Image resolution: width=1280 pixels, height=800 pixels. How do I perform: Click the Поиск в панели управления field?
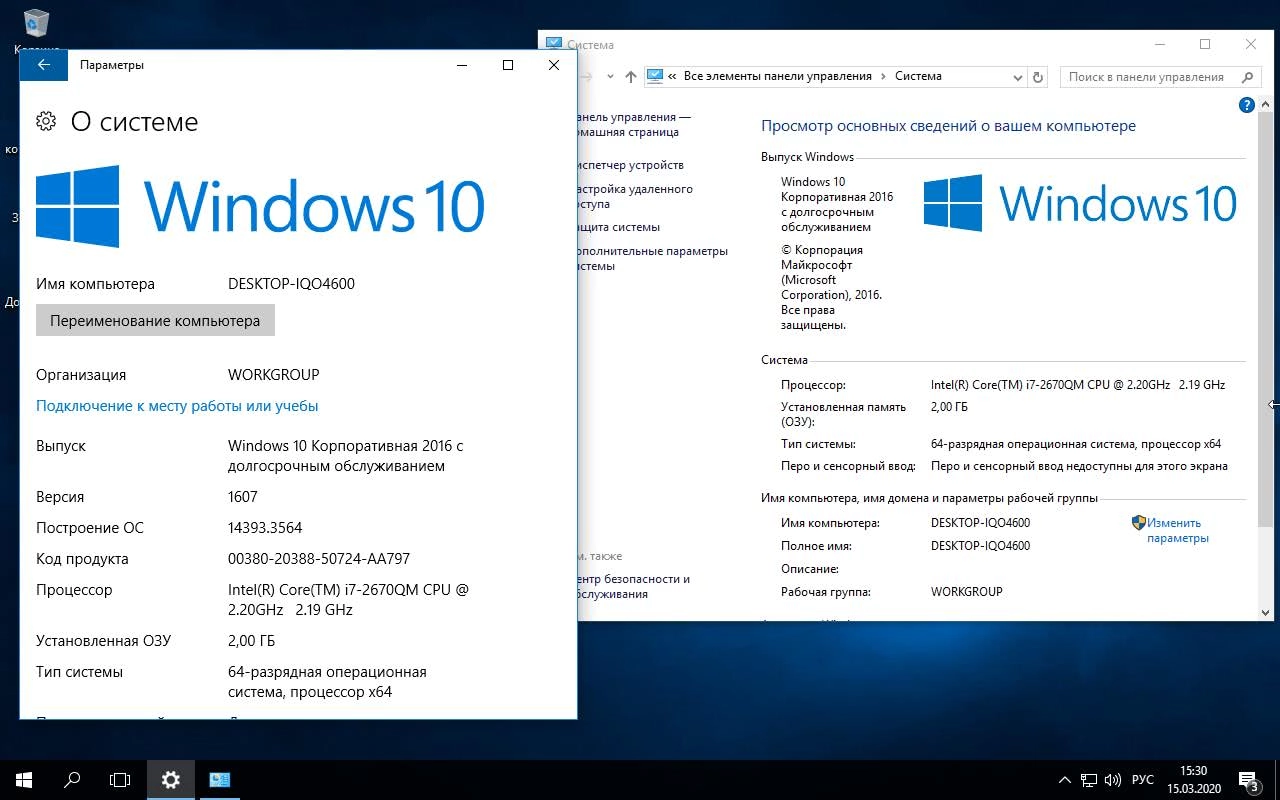pyautogui.click(x=1158, y=77)
